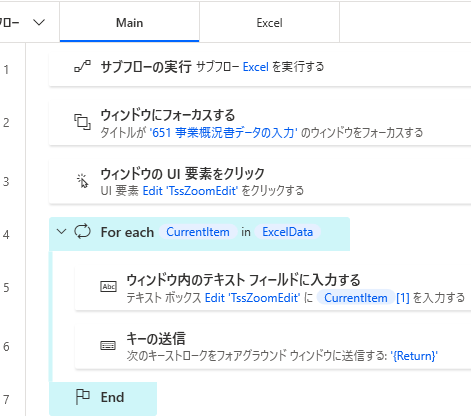This screenshot has width=472, height=418.
Task: Switch to the Excel subflow tab
Action: pyautogui.click(x=269, y=23)
